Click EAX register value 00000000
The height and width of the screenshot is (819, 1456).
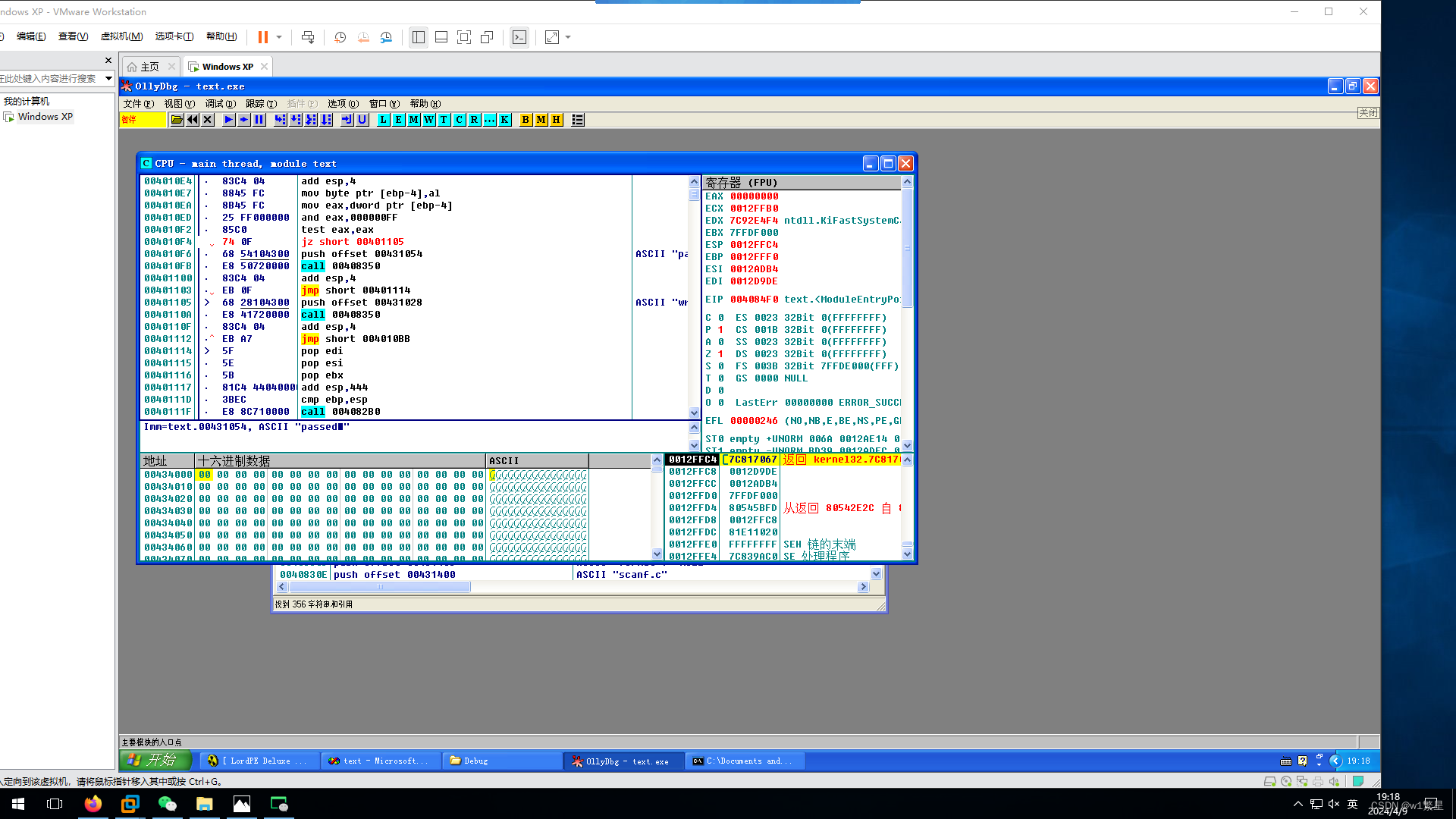tap(754, 196)
